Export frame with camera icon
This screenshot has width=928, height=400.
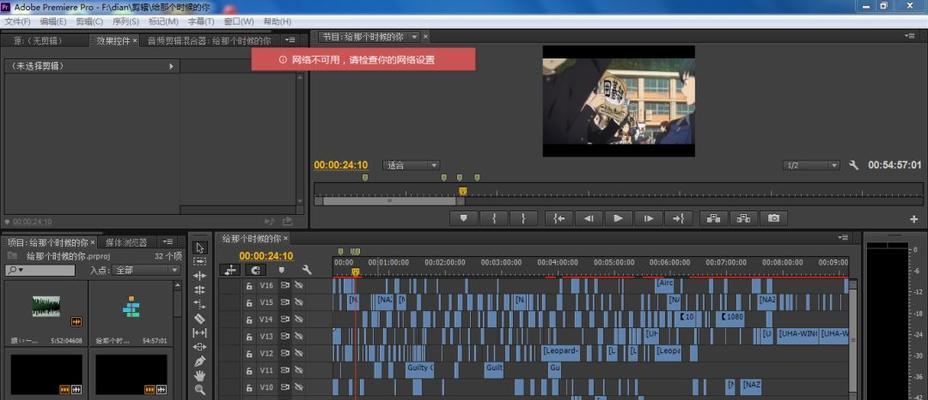click(x=774, y=218)
